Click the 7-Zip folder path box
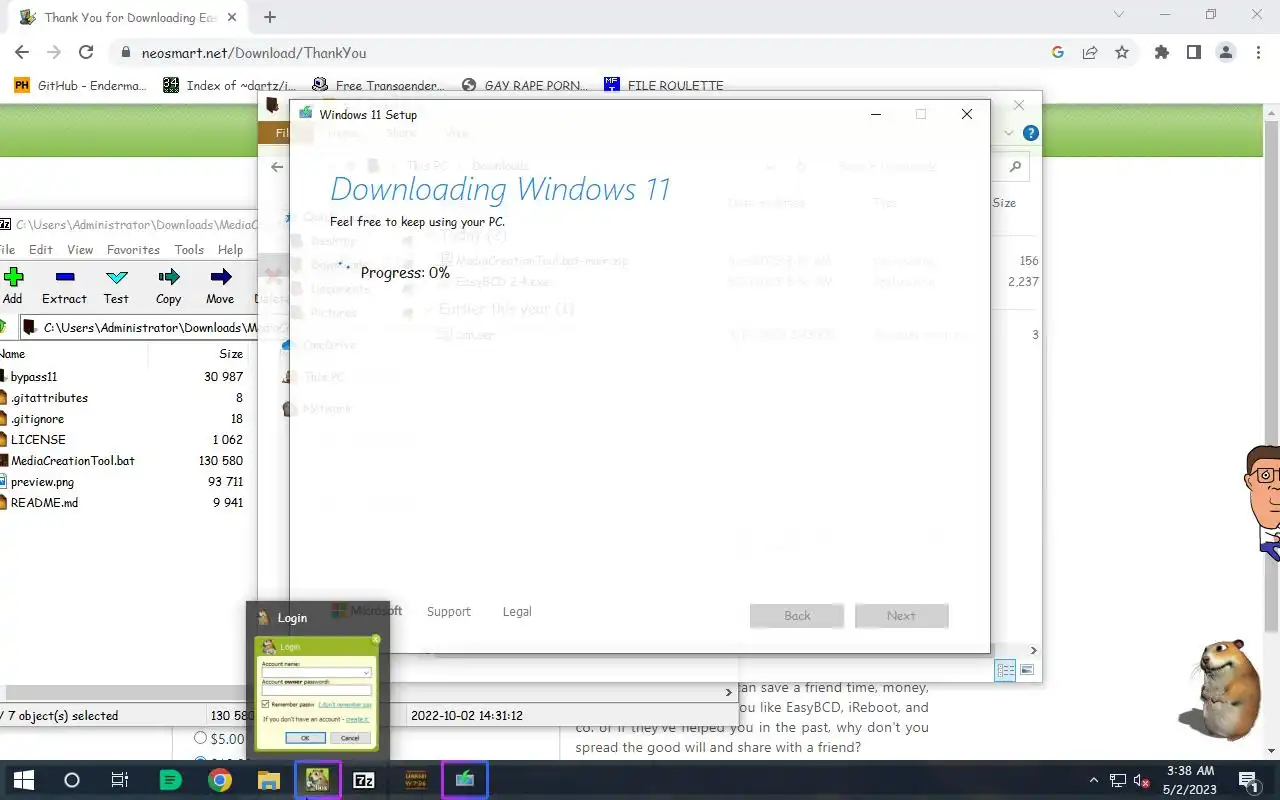Viewport: 1280px width, 800px height. click(x=138, y=327)
